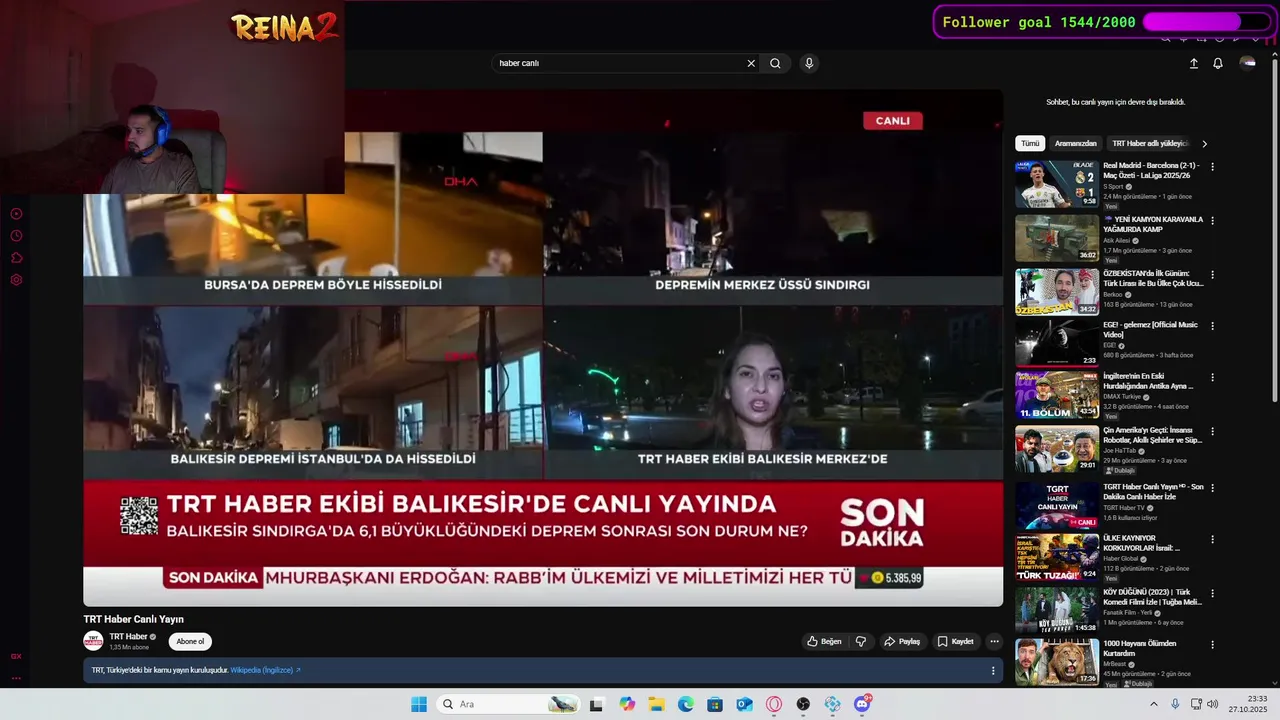The image size is (1280, 720).
Task: Open the account avatar menu
Action: 1247,63
